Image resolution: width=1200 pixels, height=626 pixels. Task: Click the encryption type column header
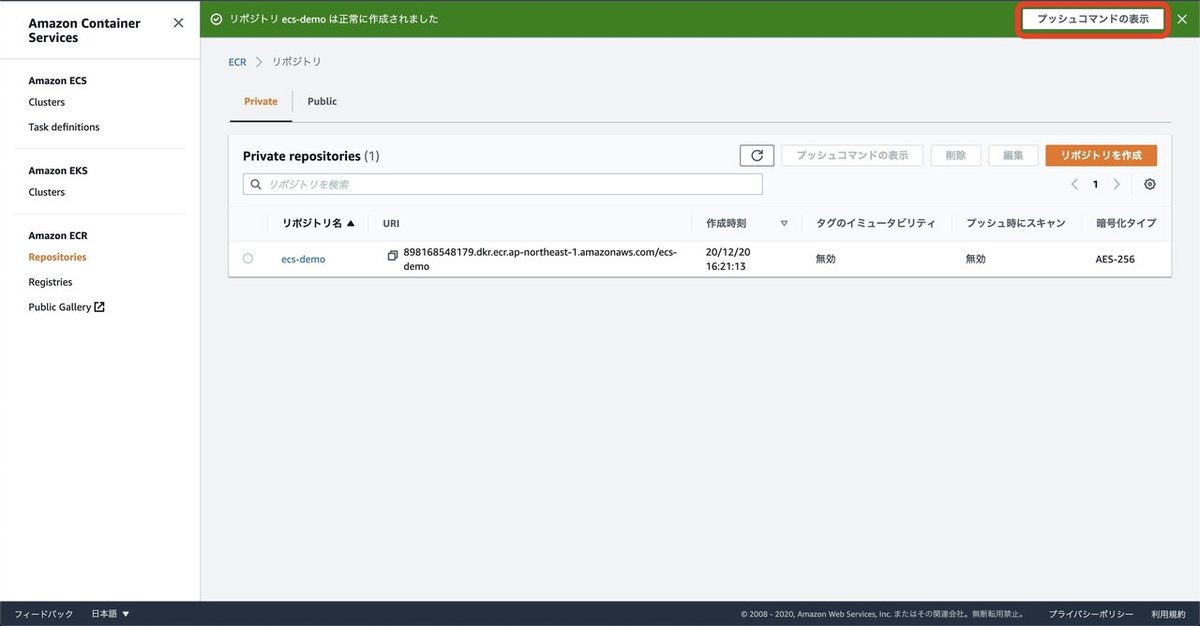(1126, 223)
